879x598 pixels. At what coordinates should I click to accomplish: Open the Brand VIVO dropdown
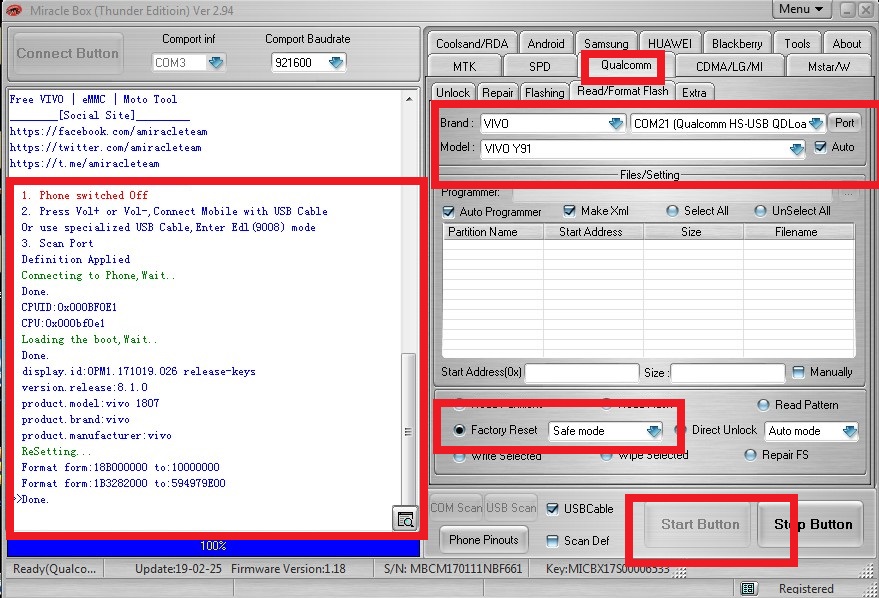click(616, 123)
